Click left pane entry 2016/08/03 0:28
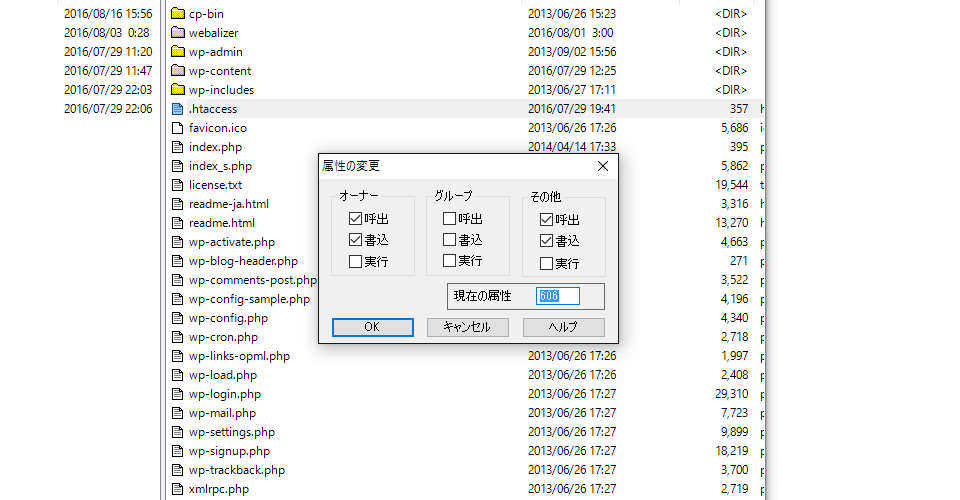Screen dimensions: 960x500 tap(107, 32)
